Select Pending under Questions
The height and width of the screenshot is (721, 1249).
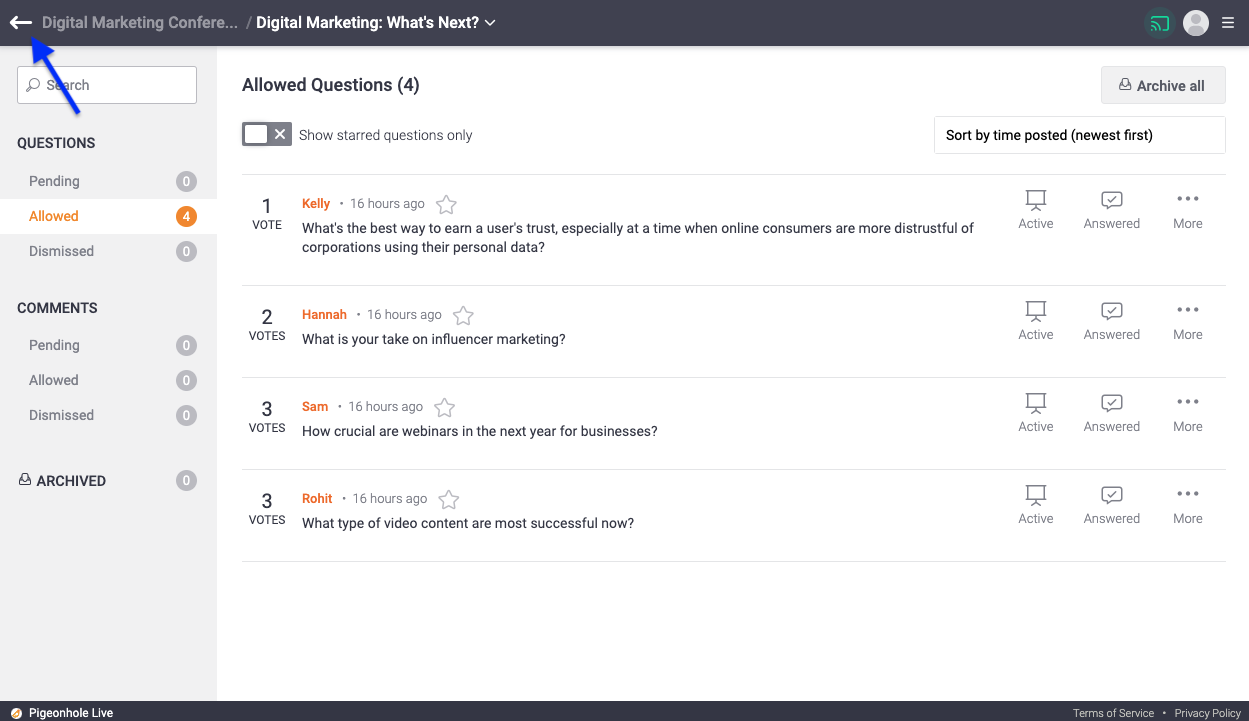pyautogui.click(x=55, y=181)
